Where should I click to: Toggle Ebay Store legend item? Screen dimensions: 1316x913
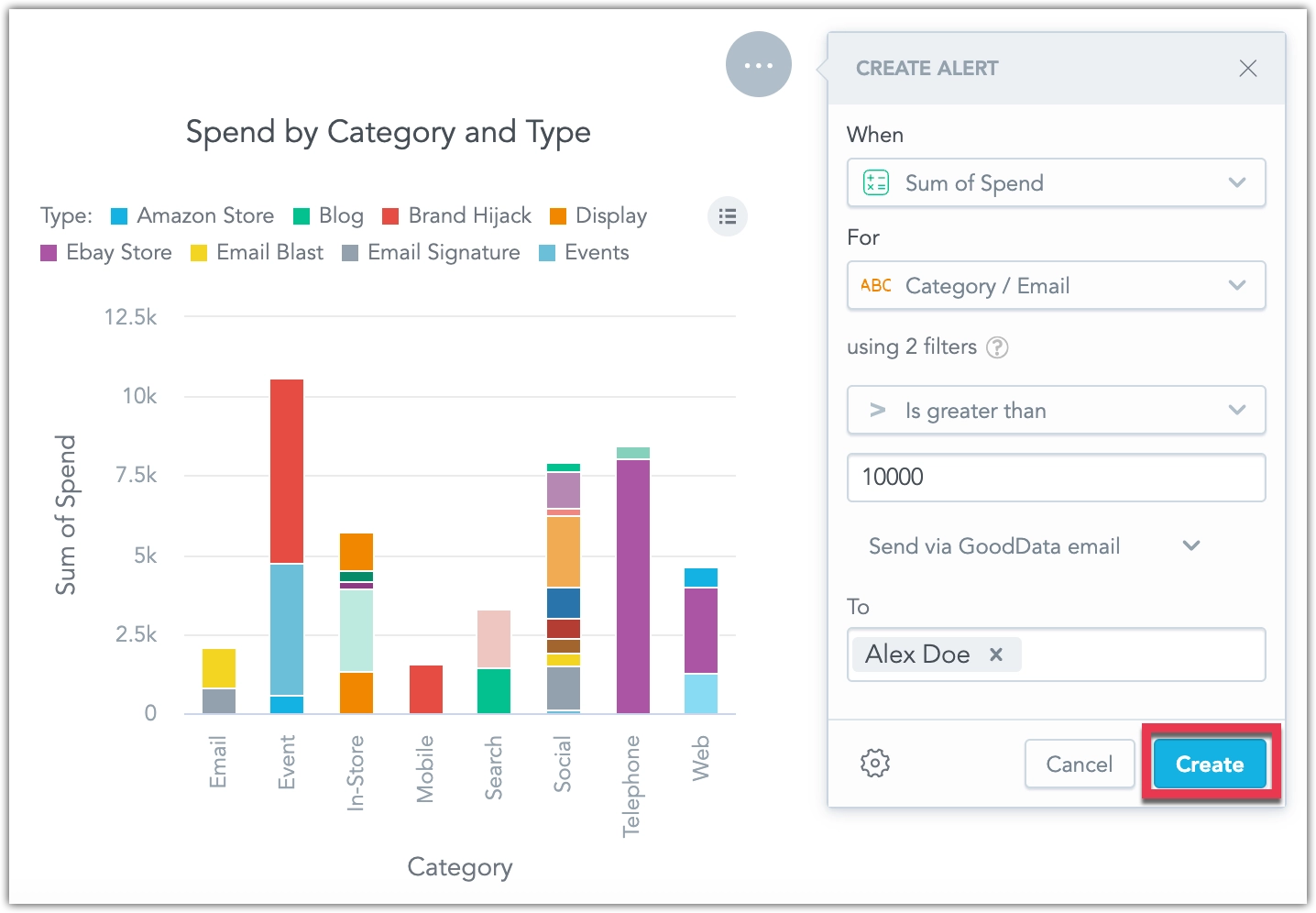pos(106,252)
